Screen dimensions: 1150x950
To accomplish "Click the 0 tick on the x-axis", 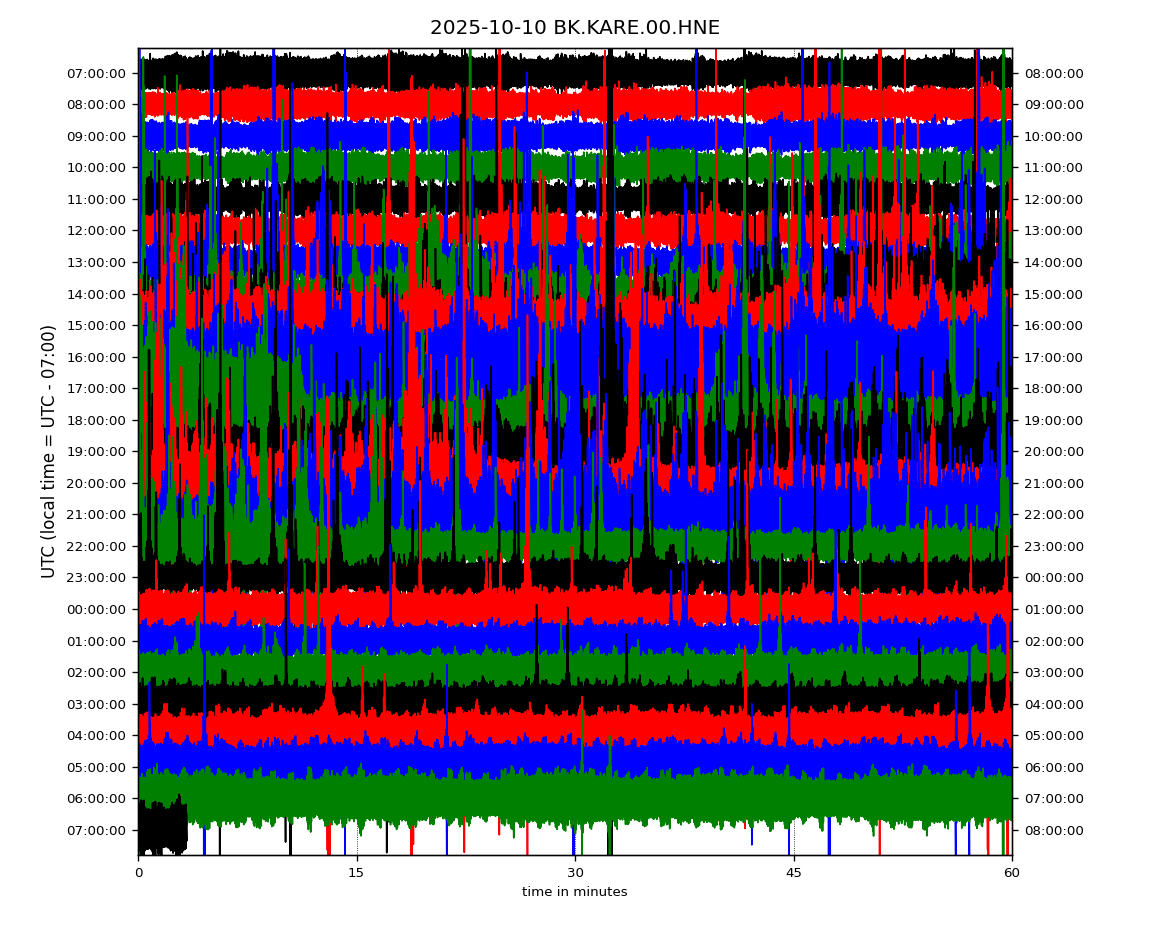I will click(x=139, y=873).
